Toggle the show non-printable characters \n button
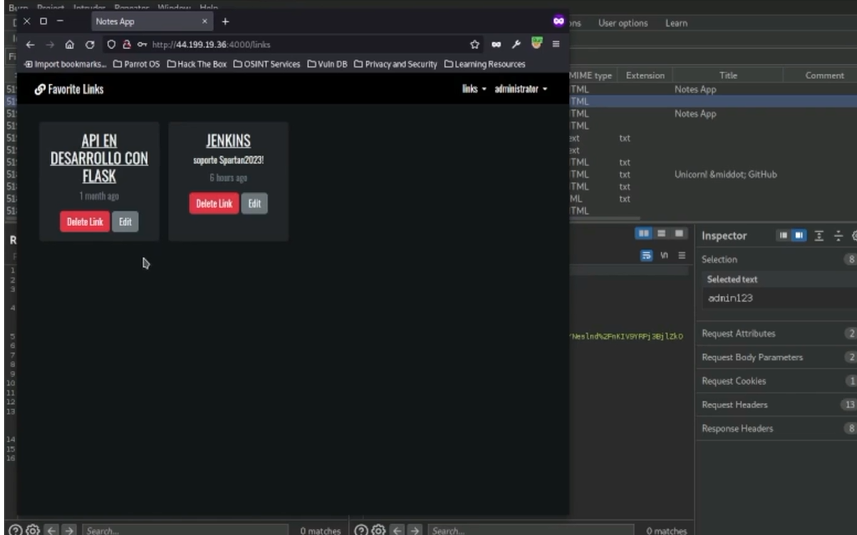Screen dimensions: 857x535 tap(663, 255)
